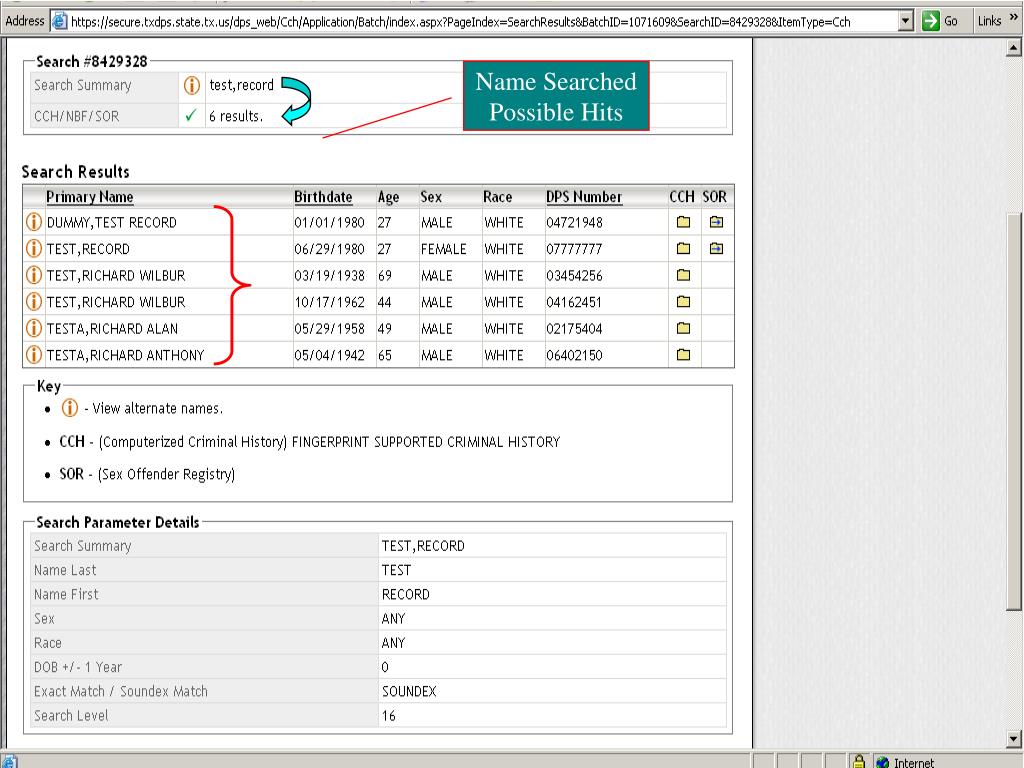This screenshot has width=1024, height=768.
Task: Open SOR record for DUMMY,TEST RECORD
Action: coord(716,222)
